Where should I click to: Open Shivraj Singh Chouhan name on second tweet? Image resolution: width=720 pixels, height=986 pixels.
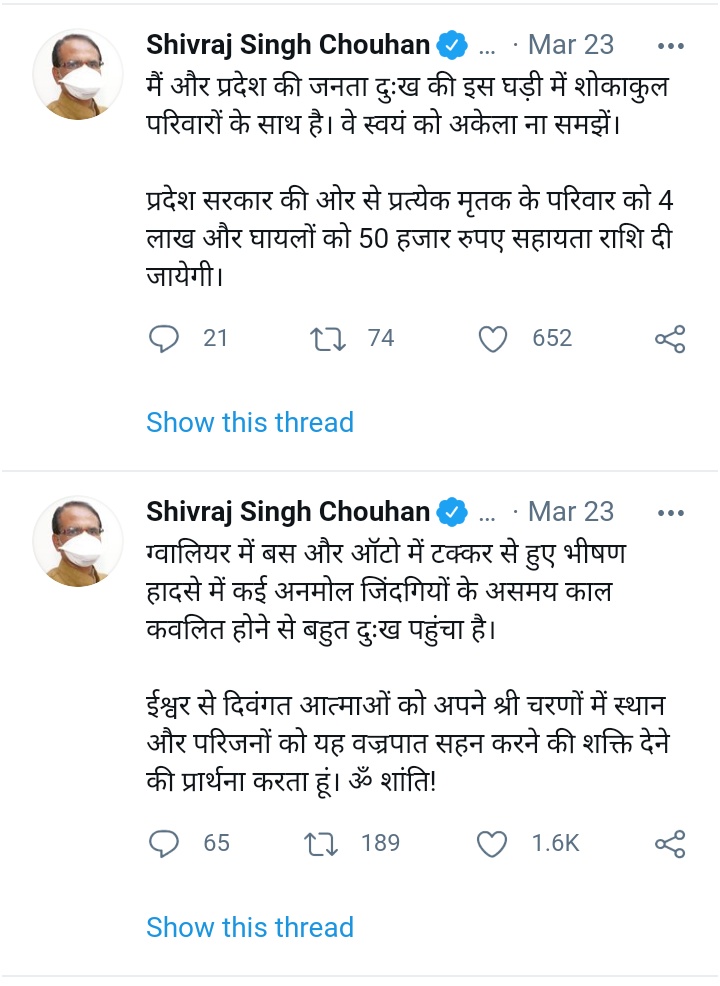pyautogui.click(x=288, y=512)
